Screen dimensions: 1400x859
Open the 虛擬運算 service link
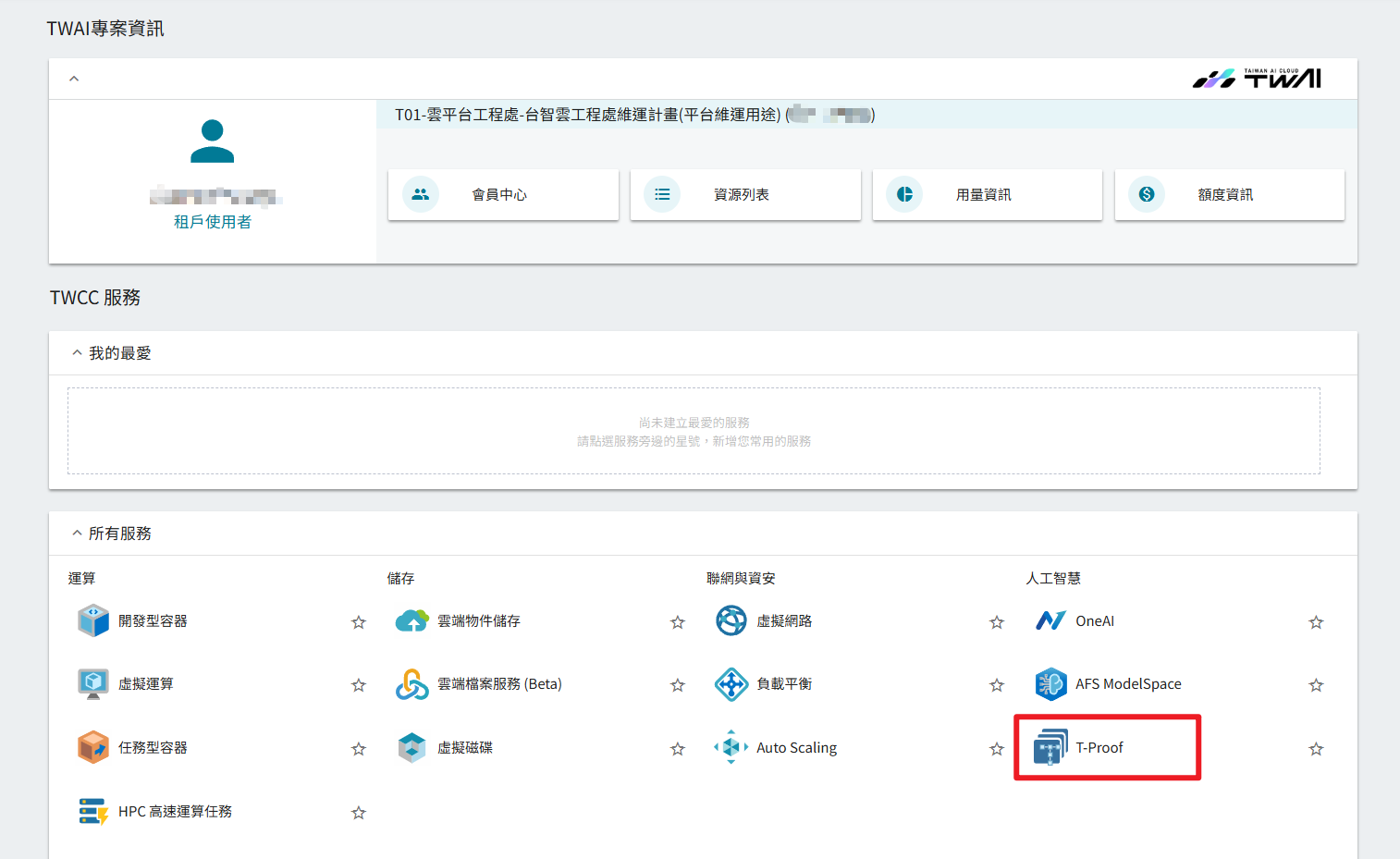point(146,683)
